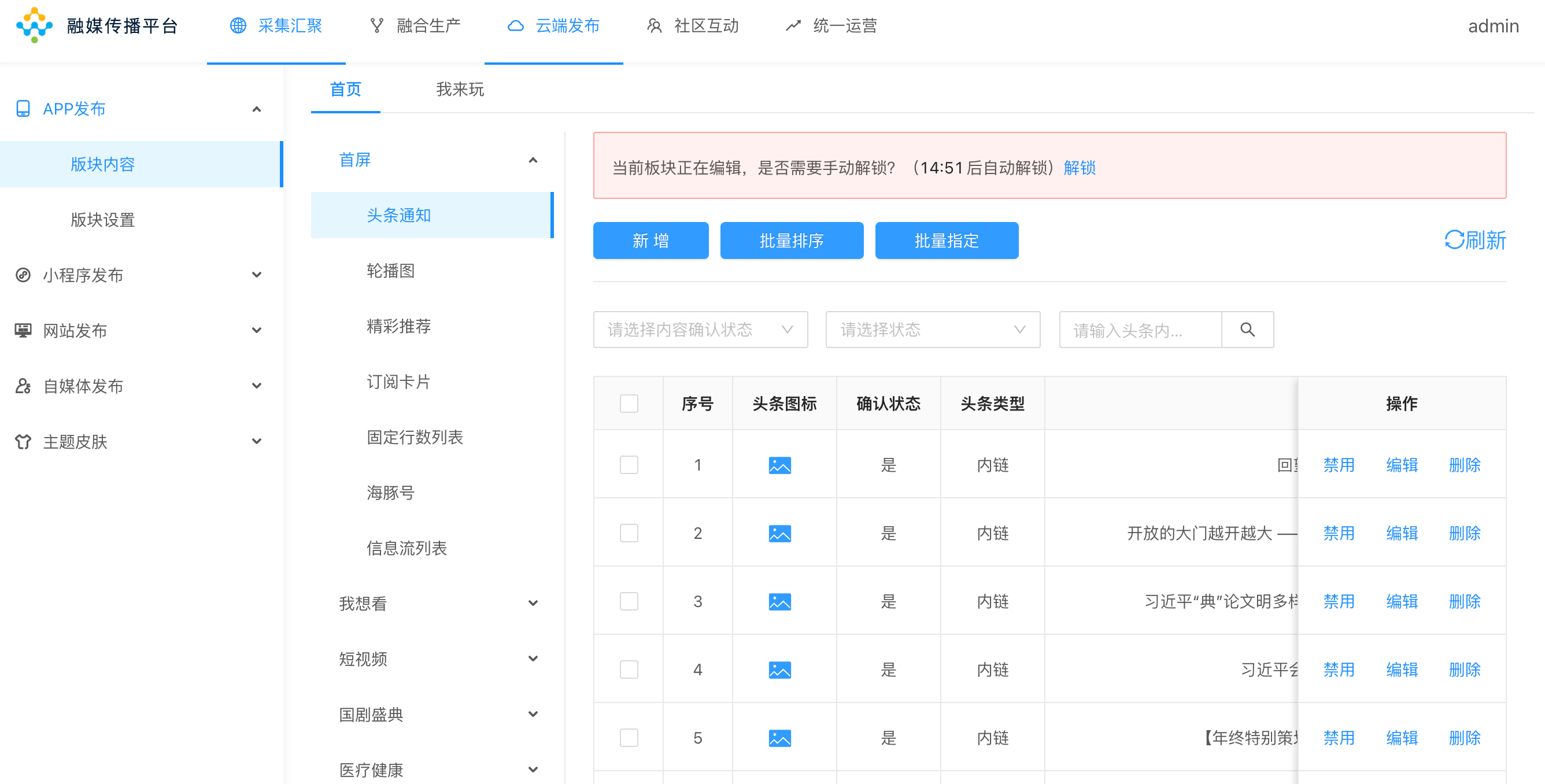Check the checkbox for row 3
The image size is (1545, 784).
tap(629, 602)
